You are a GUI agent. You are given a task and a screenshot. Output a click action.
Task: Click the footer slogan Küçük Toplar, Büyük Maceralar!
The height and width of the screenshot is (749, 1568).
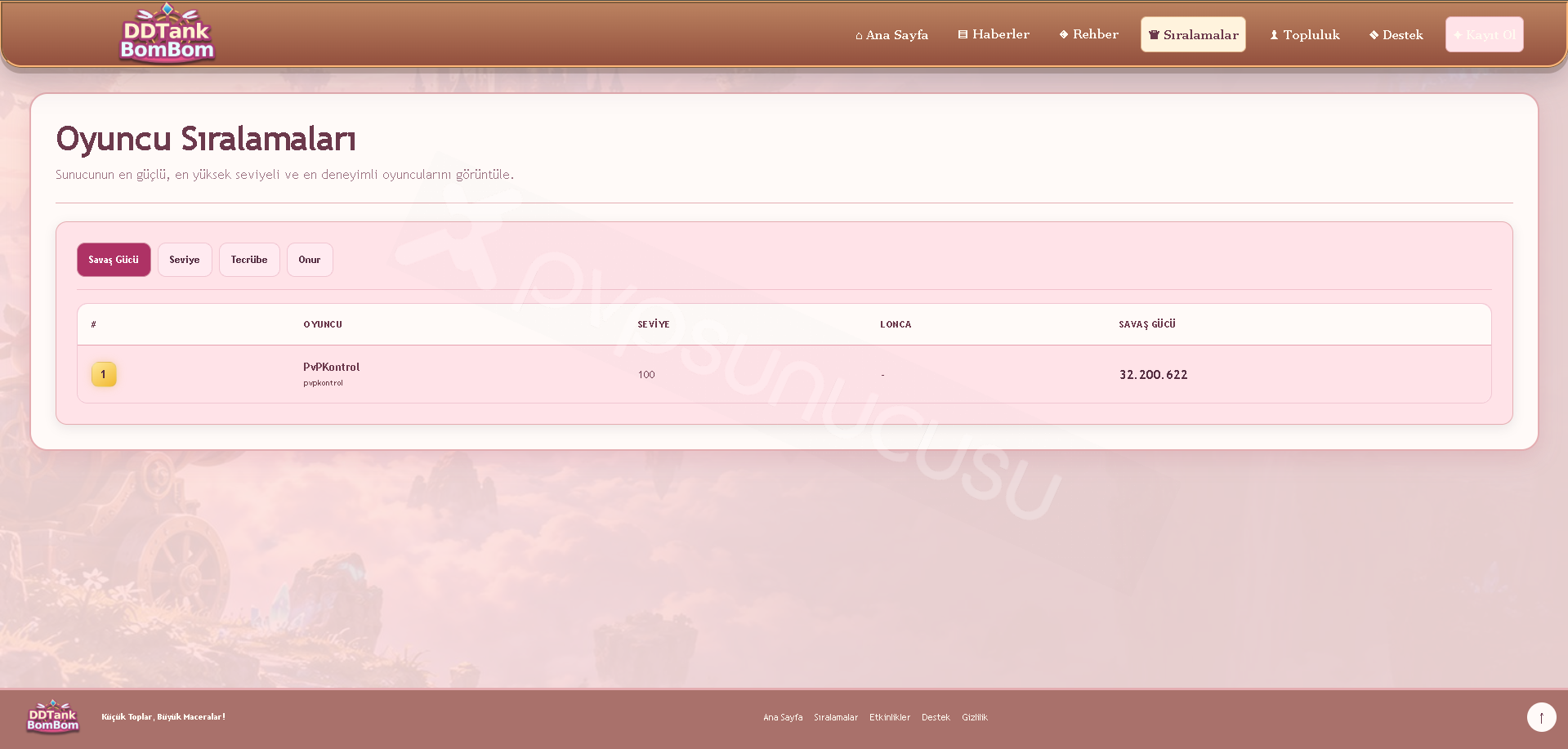click(x=163, y=717)
